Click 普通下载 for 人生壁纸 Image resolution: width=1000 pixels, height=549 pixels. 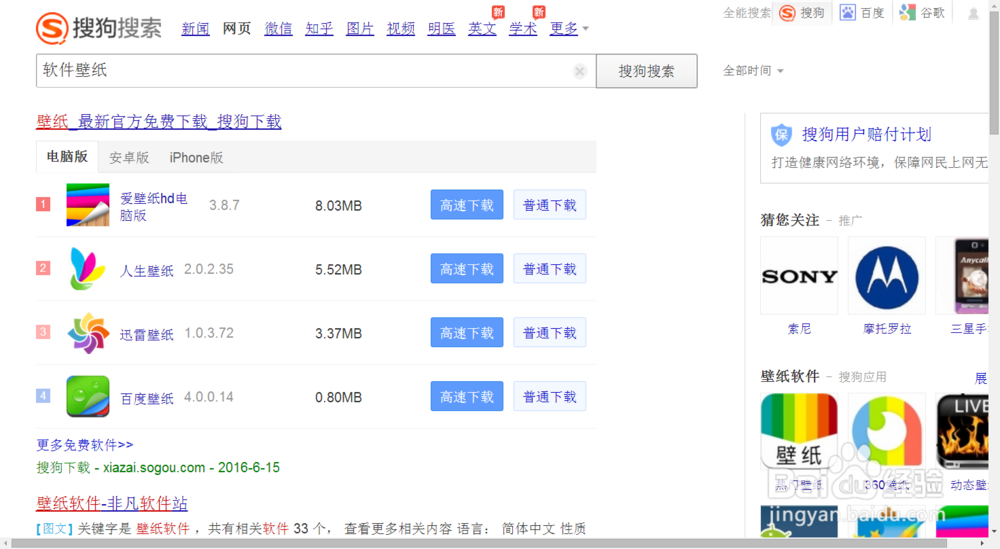(x=550, y=268)
